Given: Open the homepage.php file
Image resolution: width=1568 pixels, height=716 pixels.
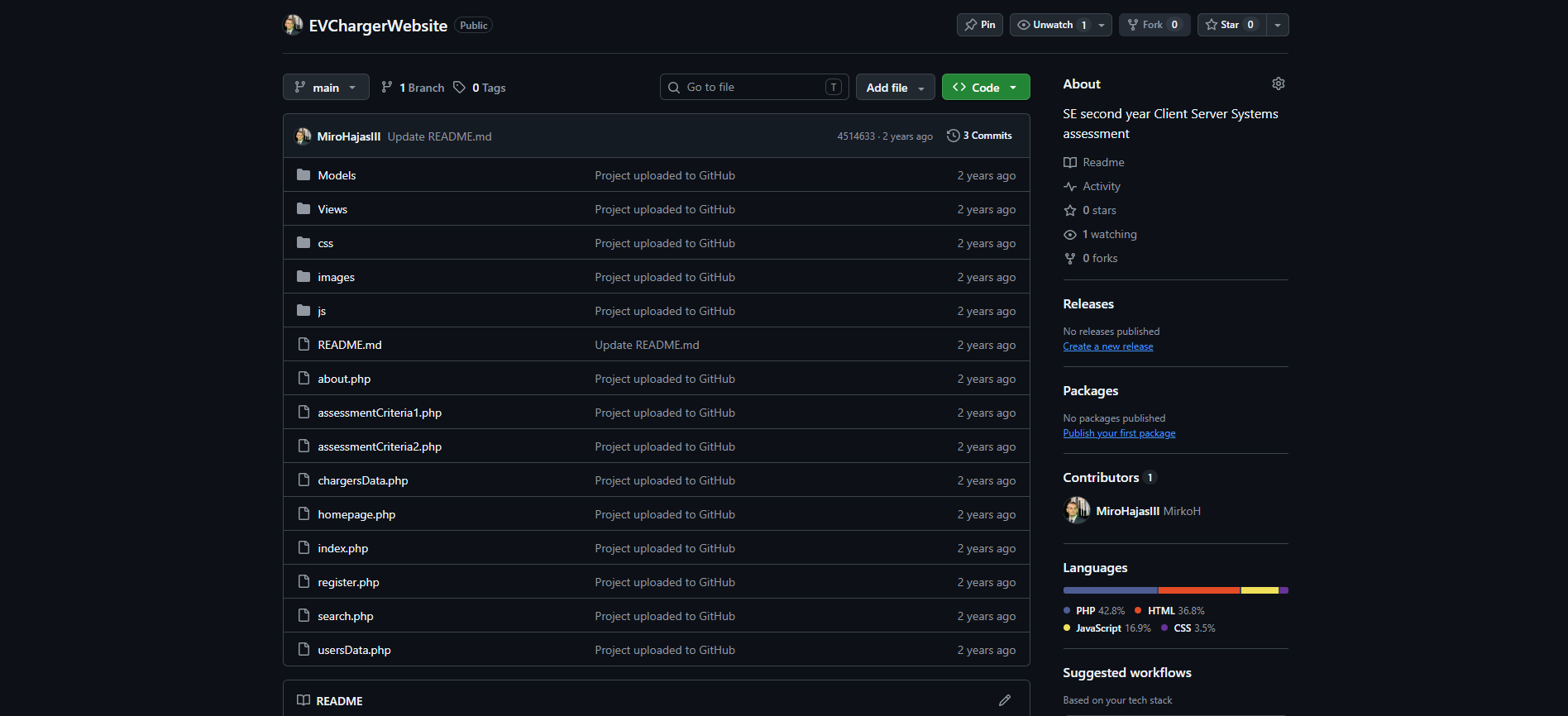Looking at the screenshot, I should pos(356,514).
